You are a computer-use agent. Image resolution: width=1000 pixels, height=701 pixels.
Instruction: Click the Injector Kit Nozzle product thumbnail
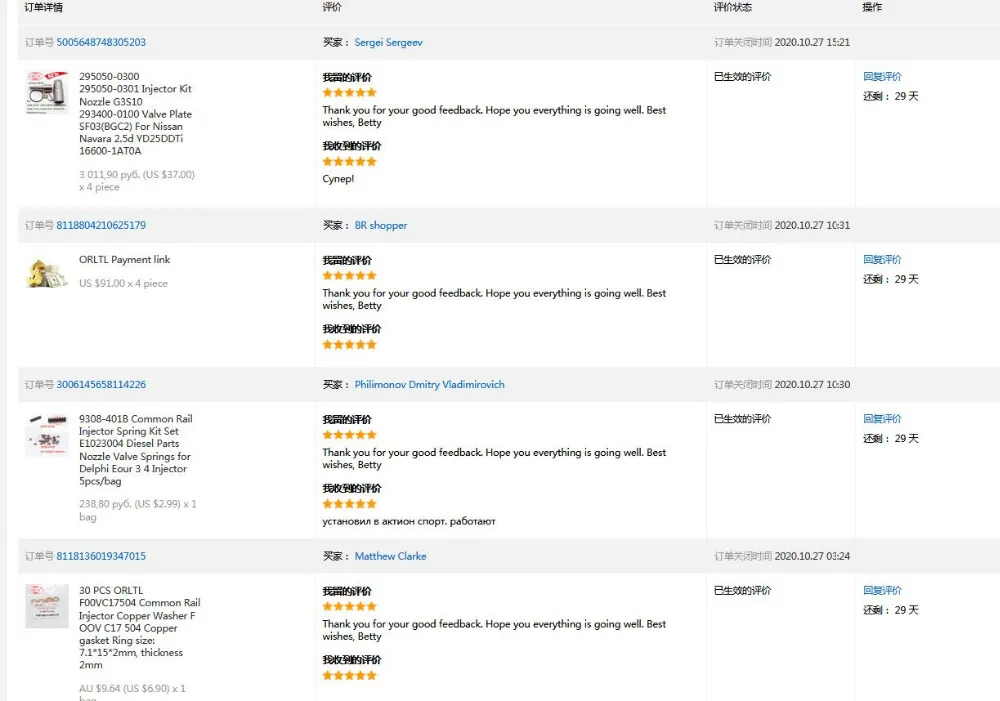point(47,92)
